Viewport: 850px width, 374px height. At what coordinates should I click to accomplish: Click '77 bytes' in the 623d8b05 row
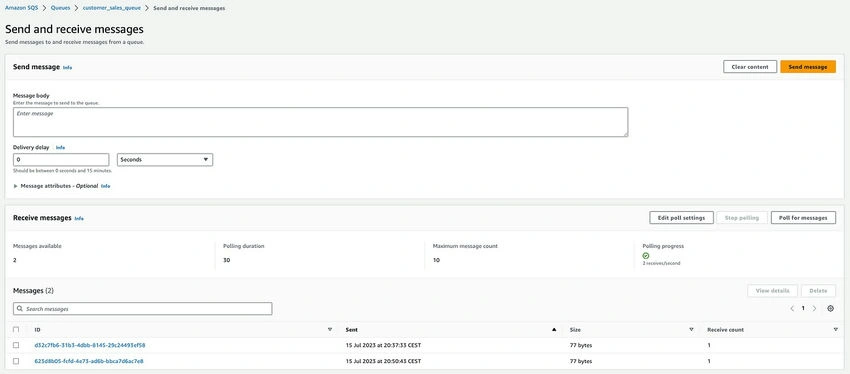581,361
